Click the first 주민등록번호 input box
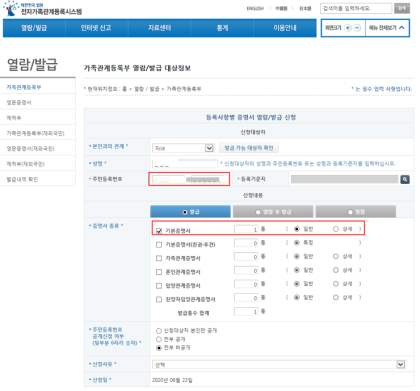This screenshot has height=391, width=420. (x=168, y=179)
